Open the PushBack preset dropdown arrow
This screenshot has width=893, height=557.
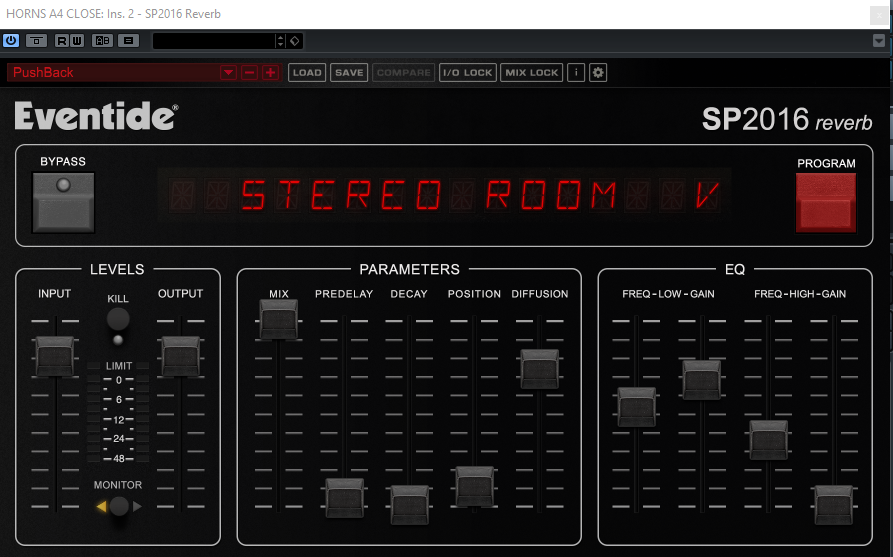pos(228,72)
